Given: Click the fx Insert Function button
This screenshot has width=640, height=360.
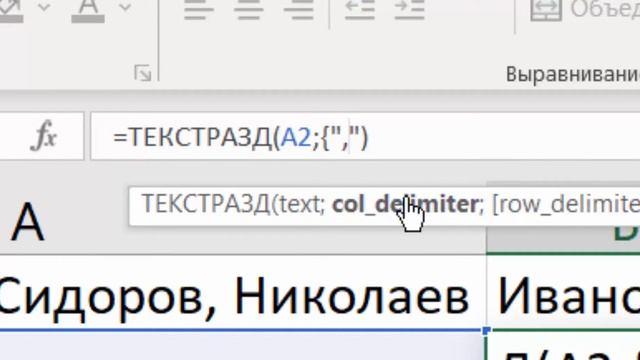Looking at the screenshot, I should click(x=43, y=136).
